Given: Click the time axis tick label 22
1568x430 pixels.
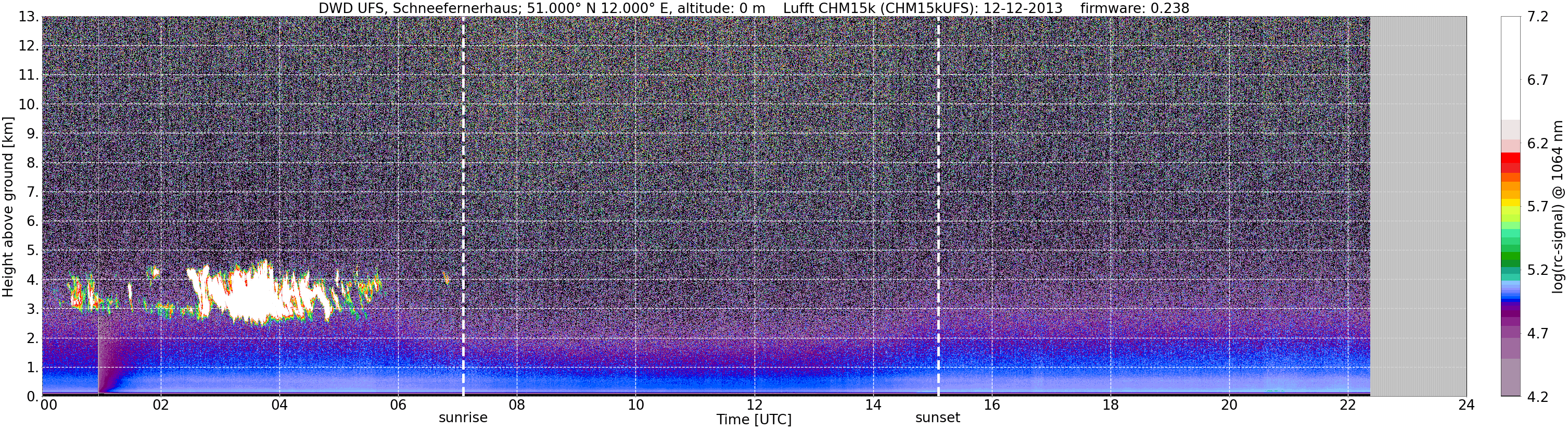Looking at the screenshot, I should click(x=1348, y=405).
